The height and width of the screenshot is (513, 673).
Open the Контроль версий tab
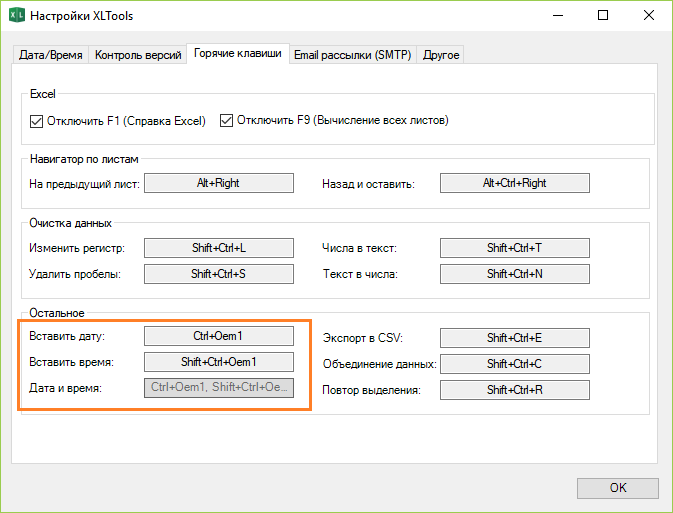pos(138,55)
